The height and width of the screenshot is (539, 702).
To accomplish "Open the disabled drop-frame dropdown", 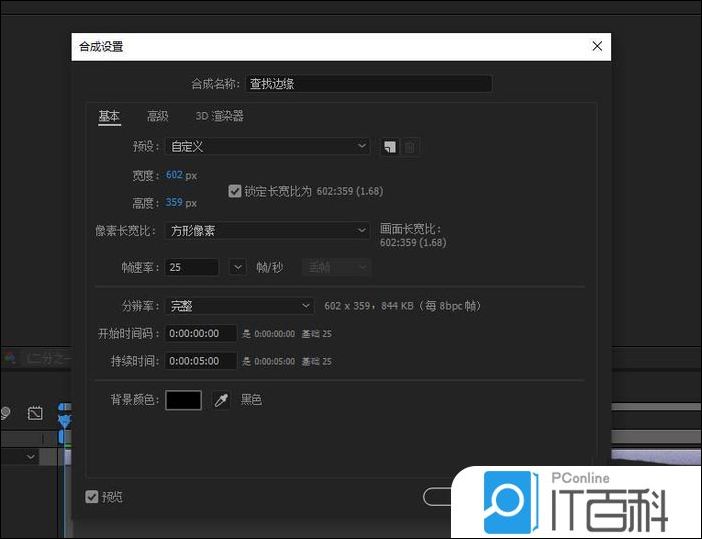I will (336, 268).
